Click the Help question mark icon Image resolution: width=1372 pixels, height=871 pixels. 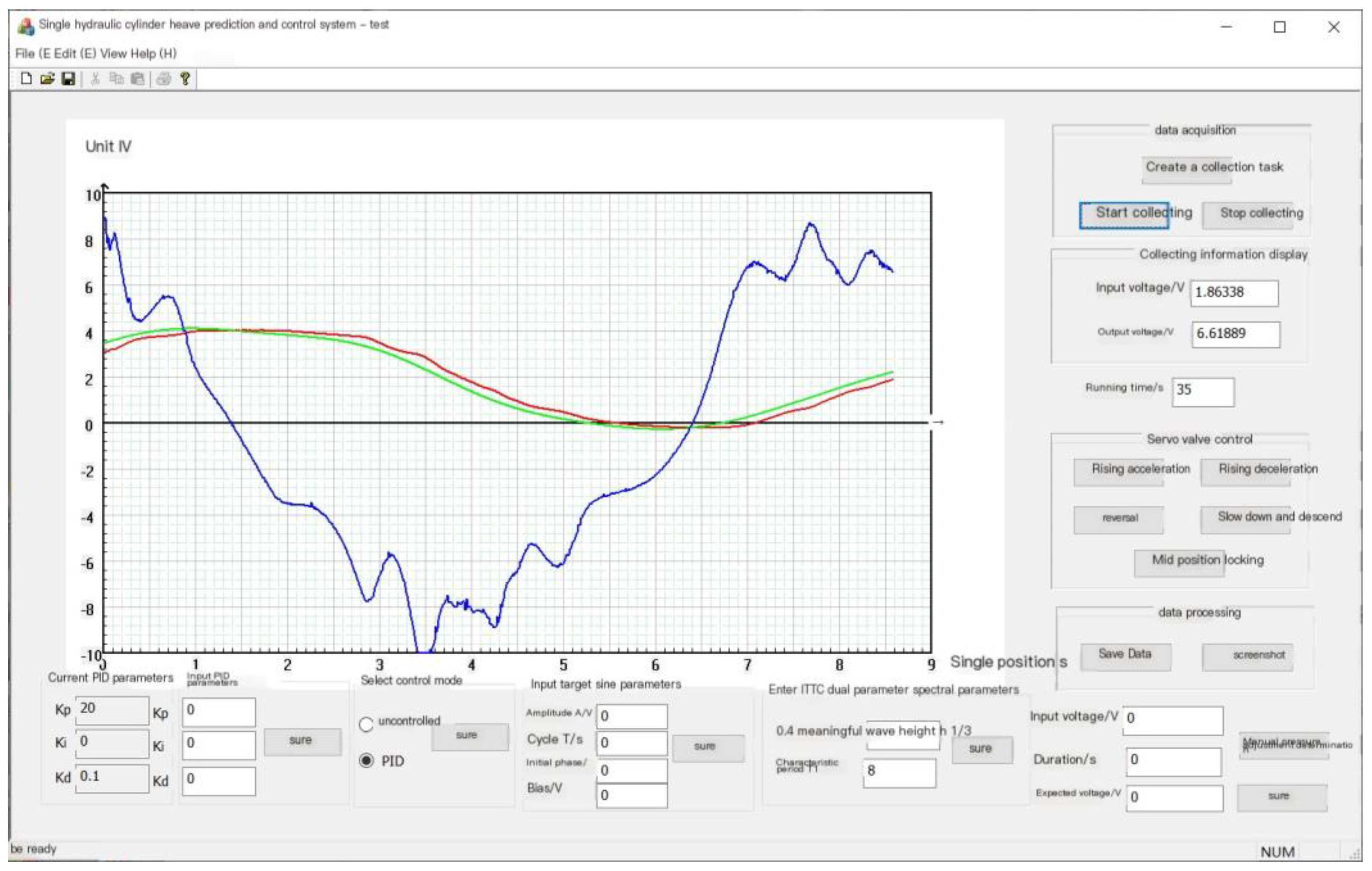[x=185, y=79]
